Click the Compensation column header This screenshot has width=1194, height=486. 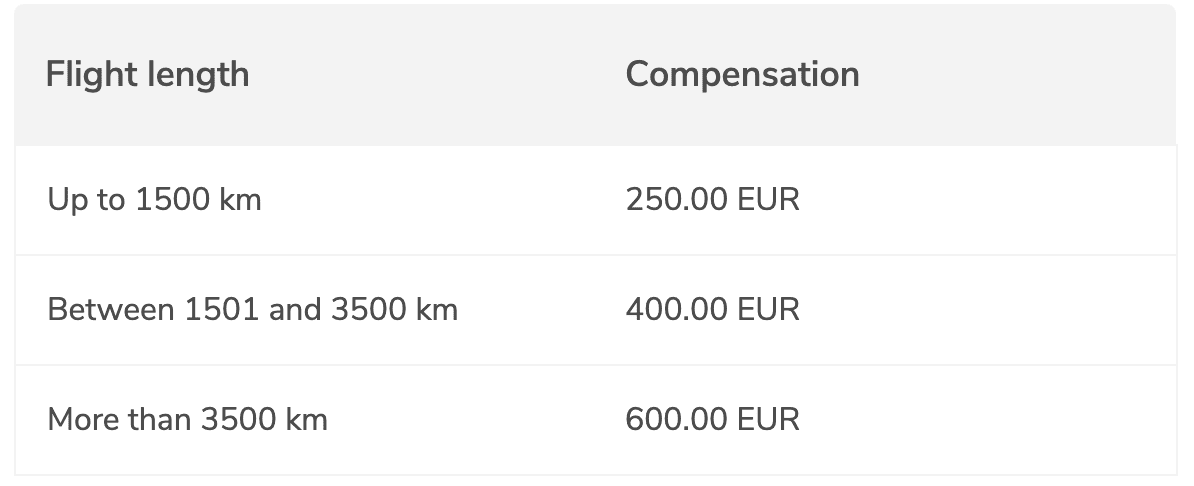[742, 75]
